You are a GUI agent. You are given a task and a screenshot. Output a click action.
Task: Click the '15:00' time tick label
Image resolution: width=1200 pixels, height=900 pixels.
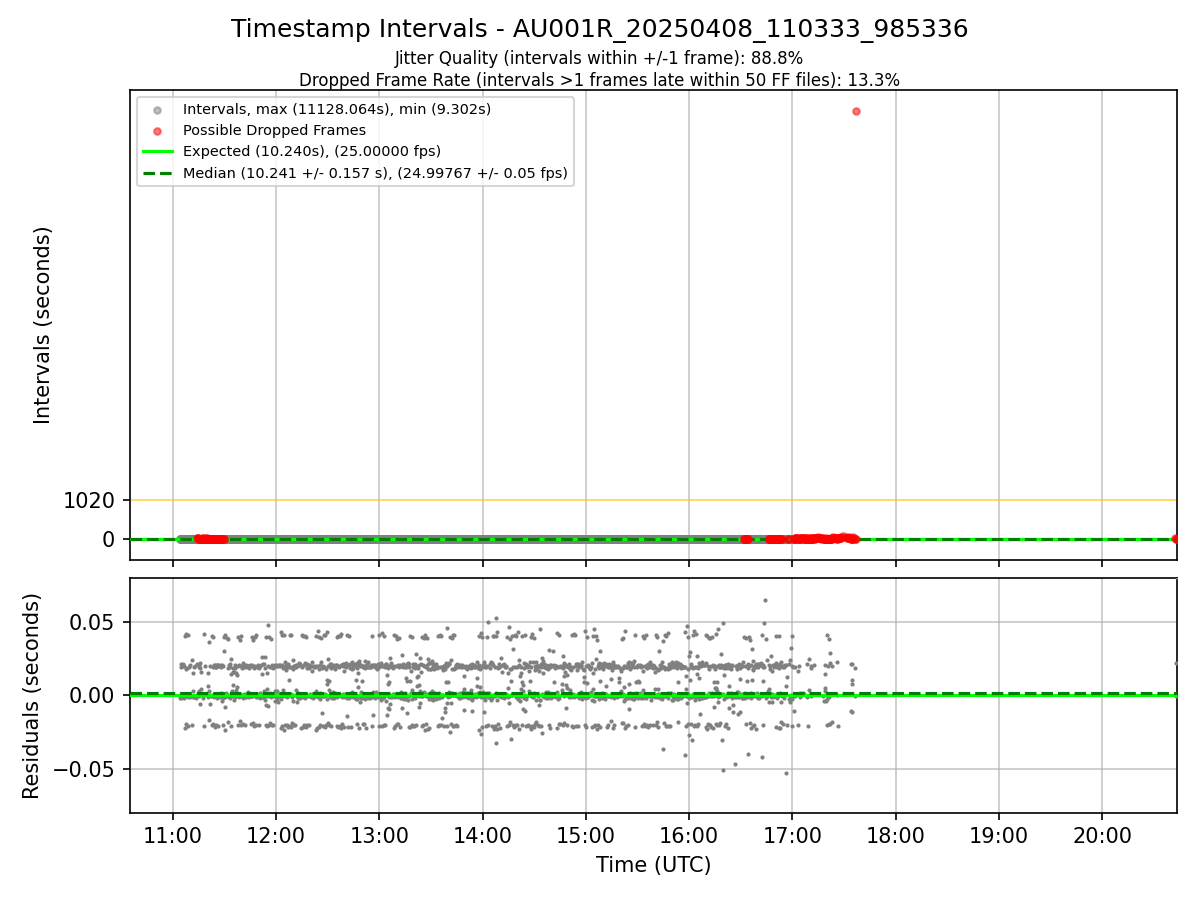pyautogui.click(x=586, y=835)
